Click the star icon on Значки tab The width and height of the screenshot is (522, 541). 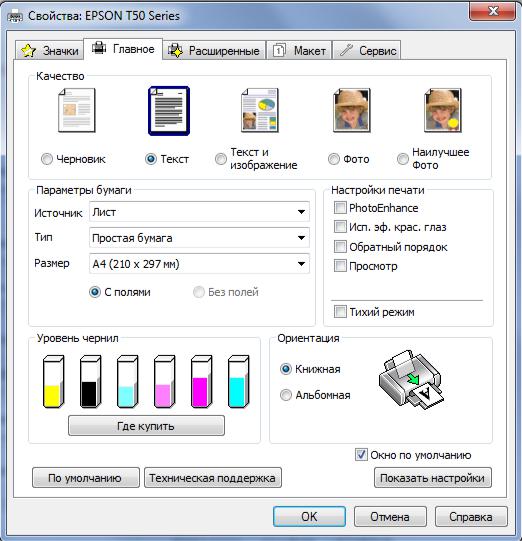pos(28,51)
